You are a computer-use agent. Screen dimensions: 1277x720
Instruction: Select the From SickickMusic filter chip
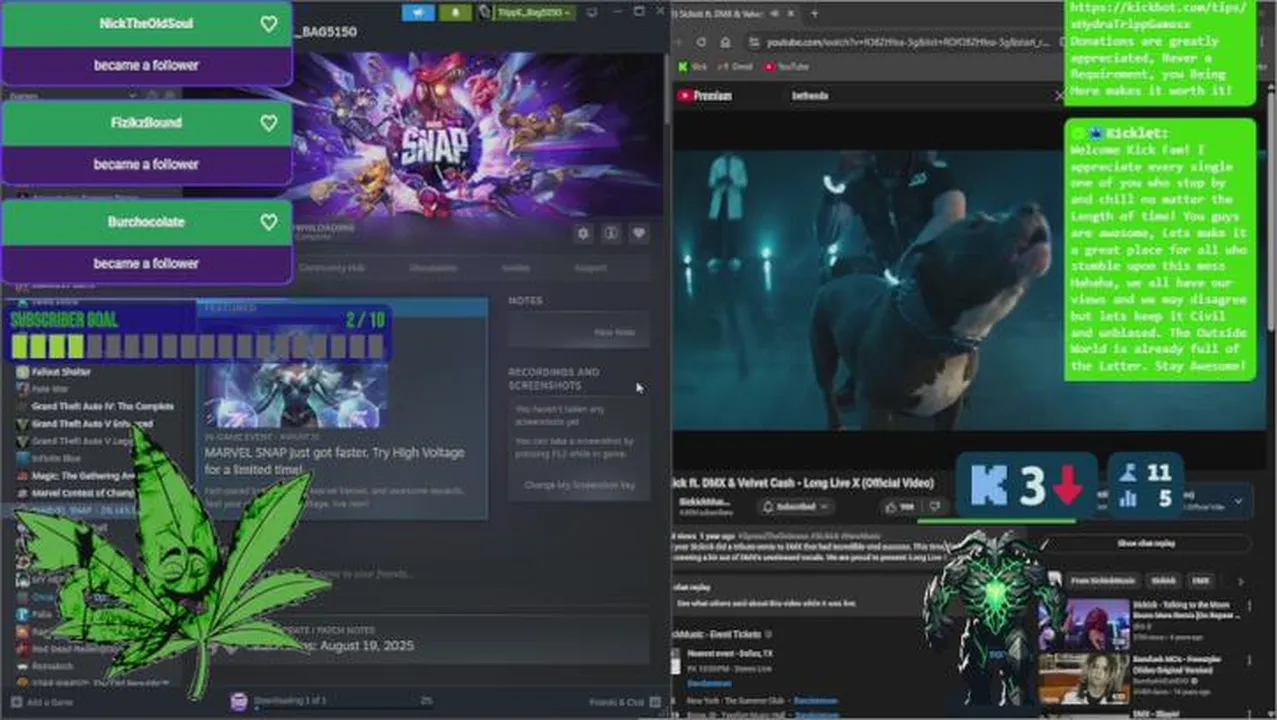[1102, 581]
